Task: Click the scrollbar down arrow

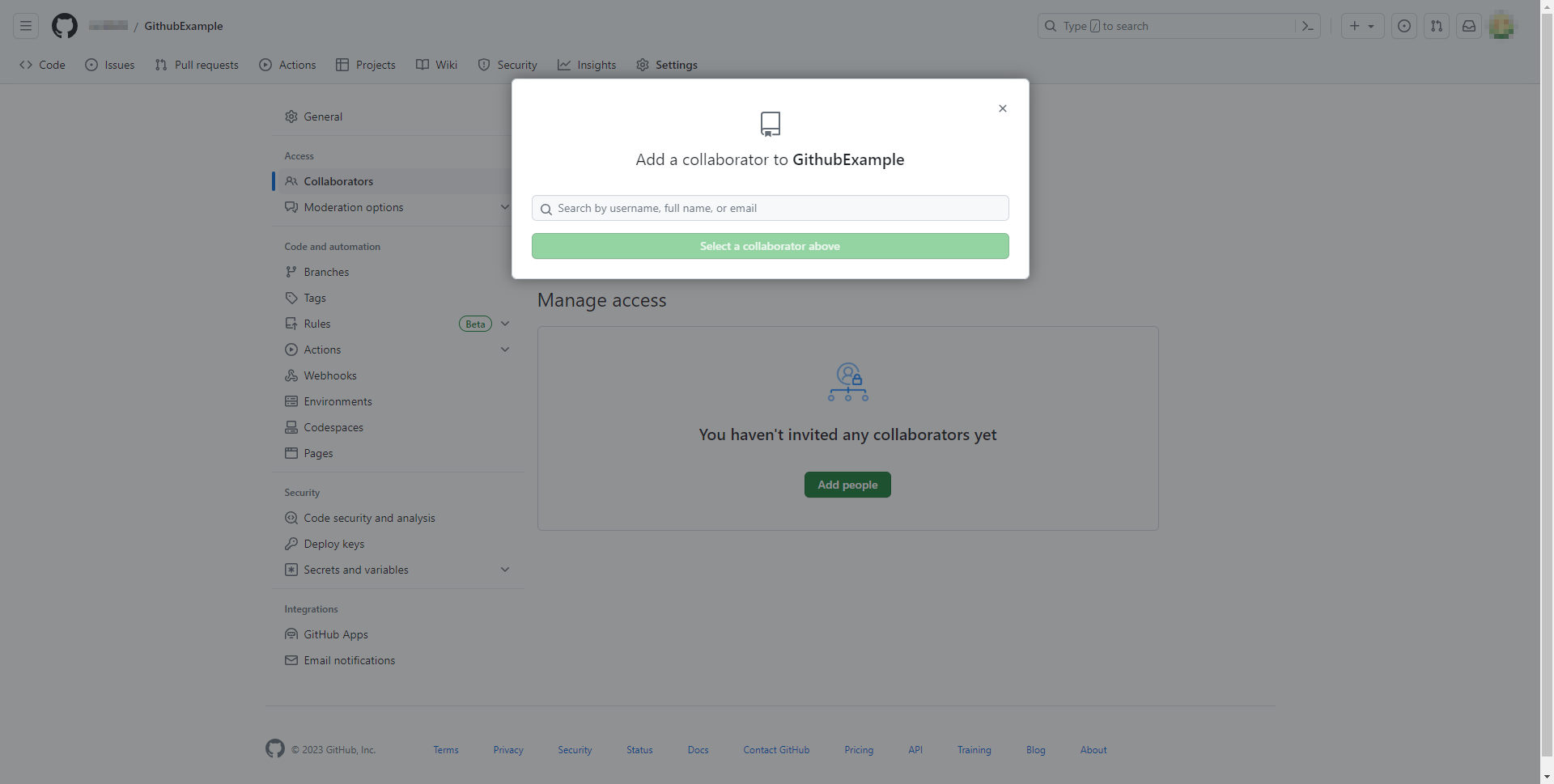Action: (1547, 777)
